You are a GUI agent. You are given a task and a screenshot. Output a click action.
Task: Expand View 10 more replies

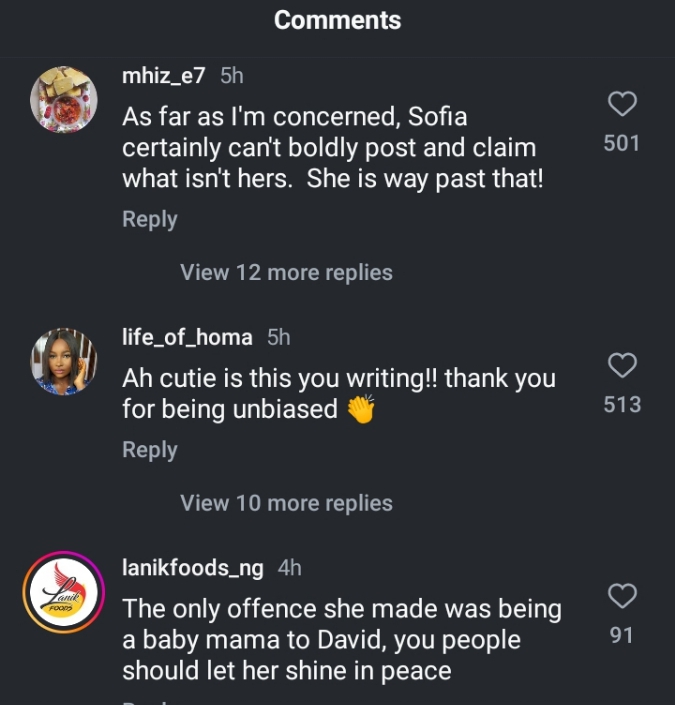286,503
